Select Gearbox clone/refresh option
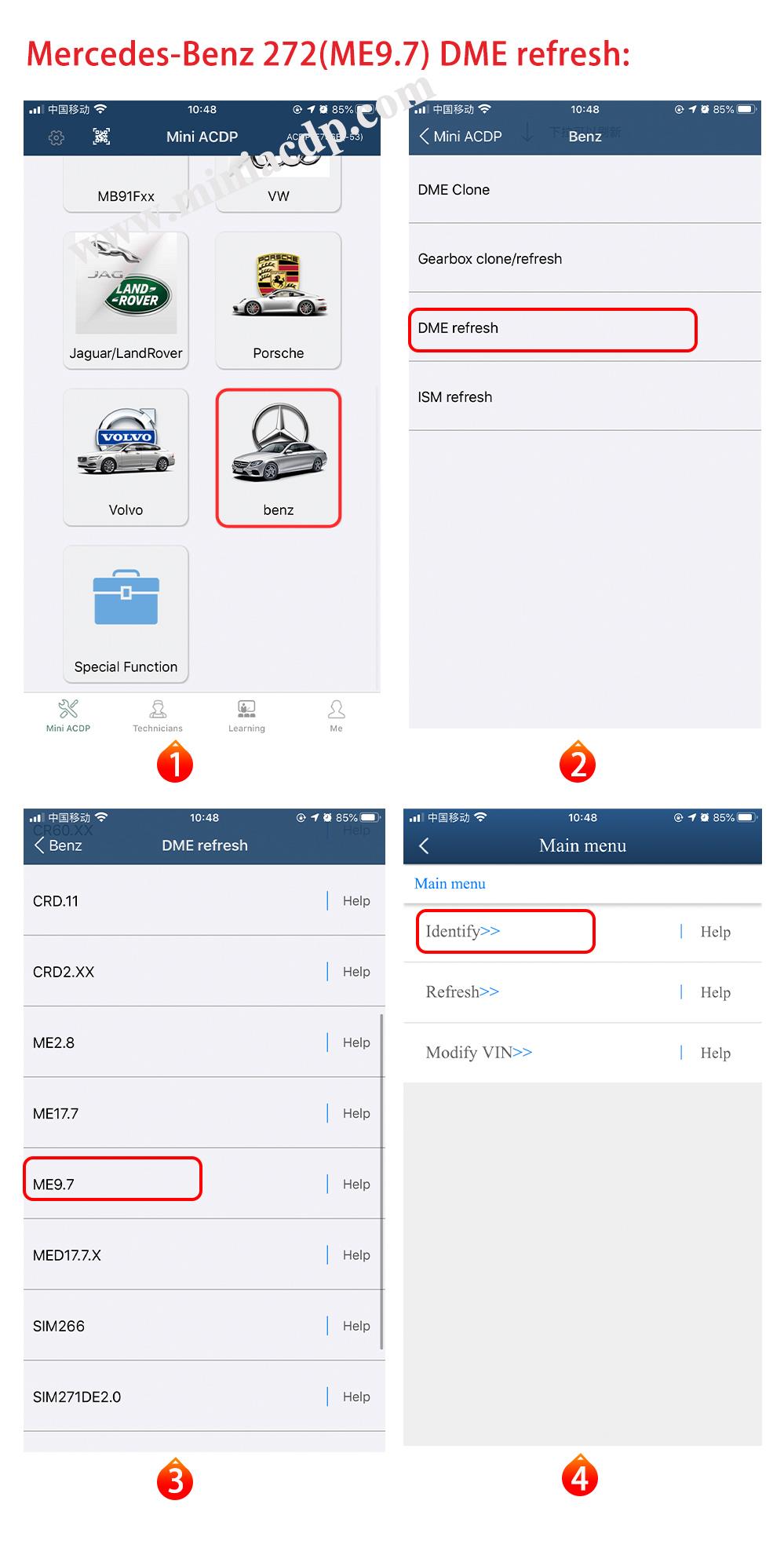784x1548 pixels. click(x=585, y=259)
